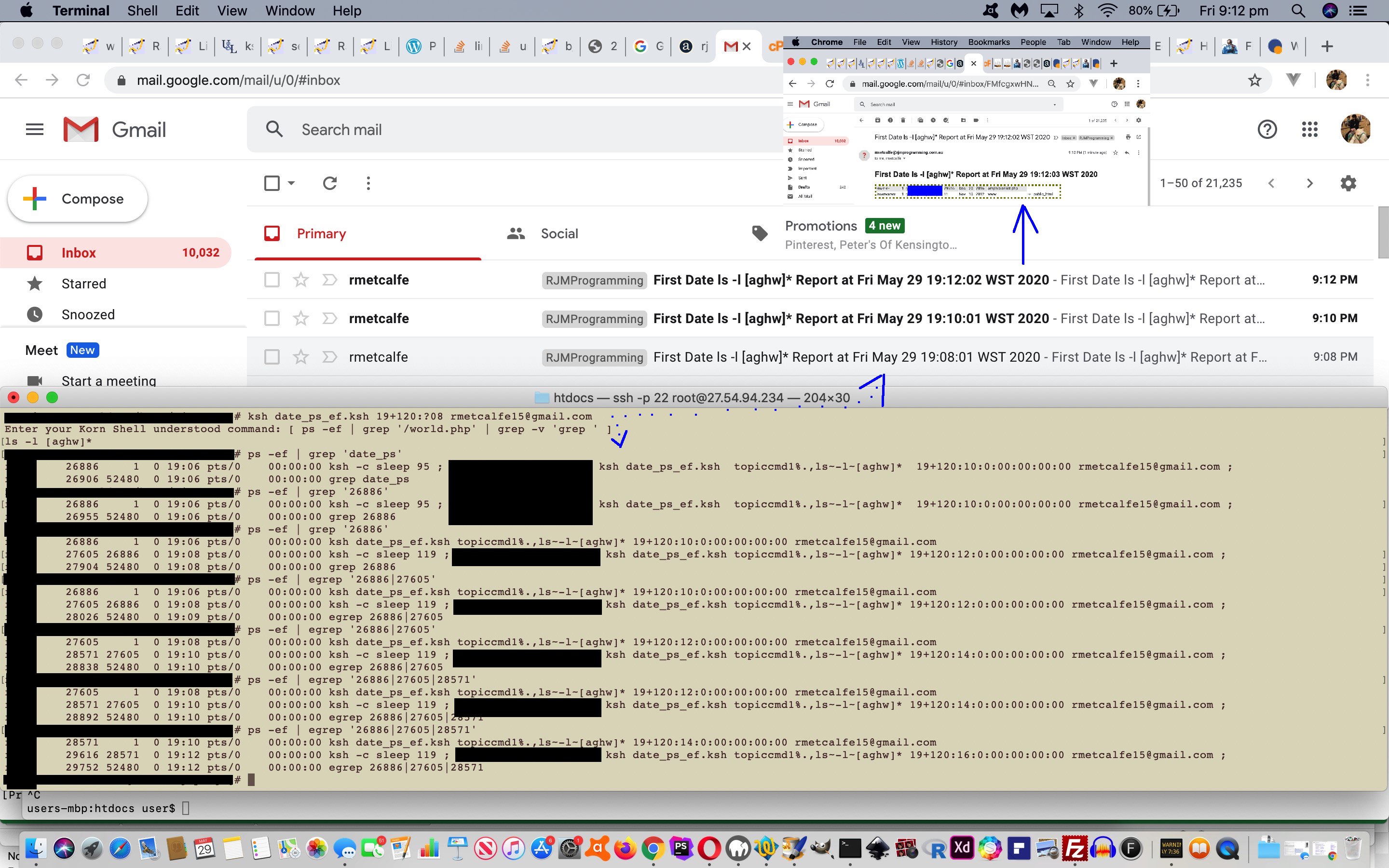Open the Gmail main menu hamburger
The height and width of the screenshot is (868, 1389).
pos(34,130)
